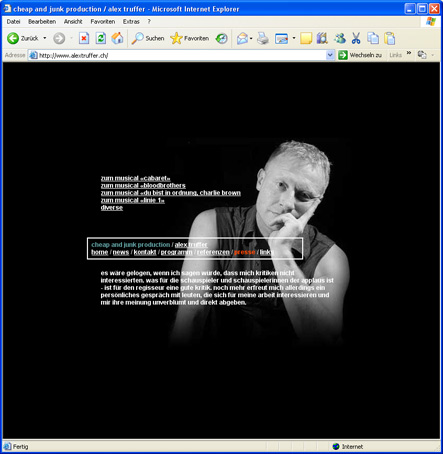443x454 pixels.
Task: Click the Paste clipboard icon
Action: click(389, 38)
